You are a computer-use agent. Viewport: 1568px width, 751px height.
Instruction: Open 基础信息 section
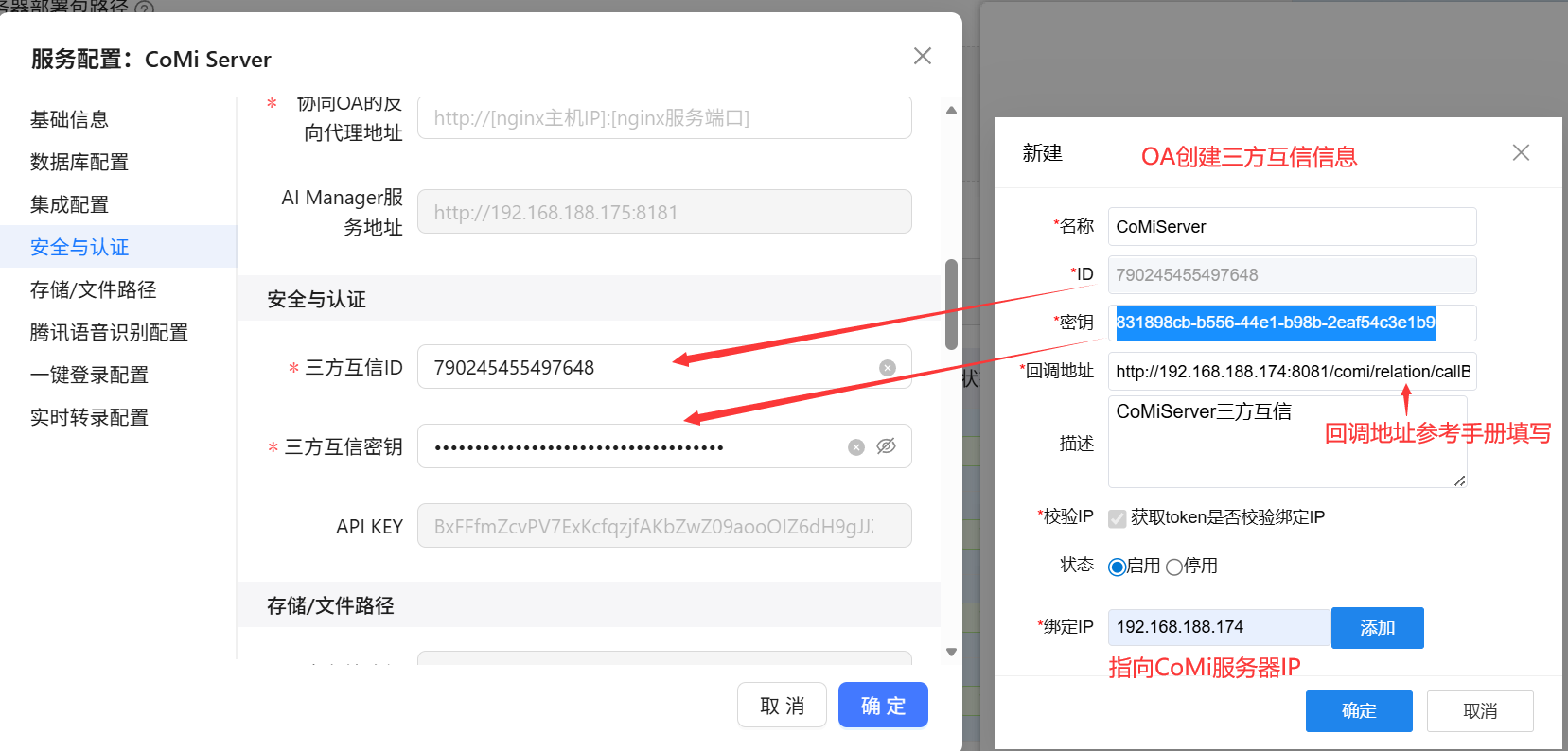point(69,119)
